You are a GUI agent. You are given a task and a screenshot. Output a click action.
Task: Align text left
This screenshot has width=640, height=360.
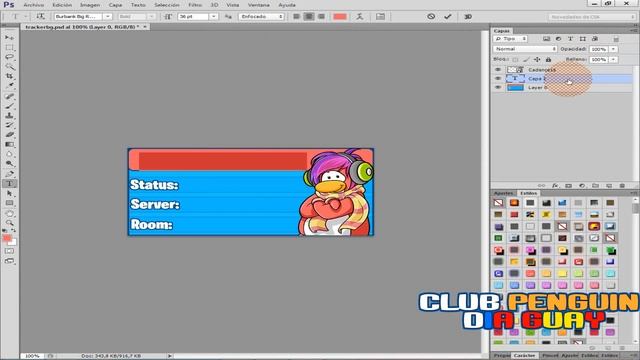click(297, 16)
